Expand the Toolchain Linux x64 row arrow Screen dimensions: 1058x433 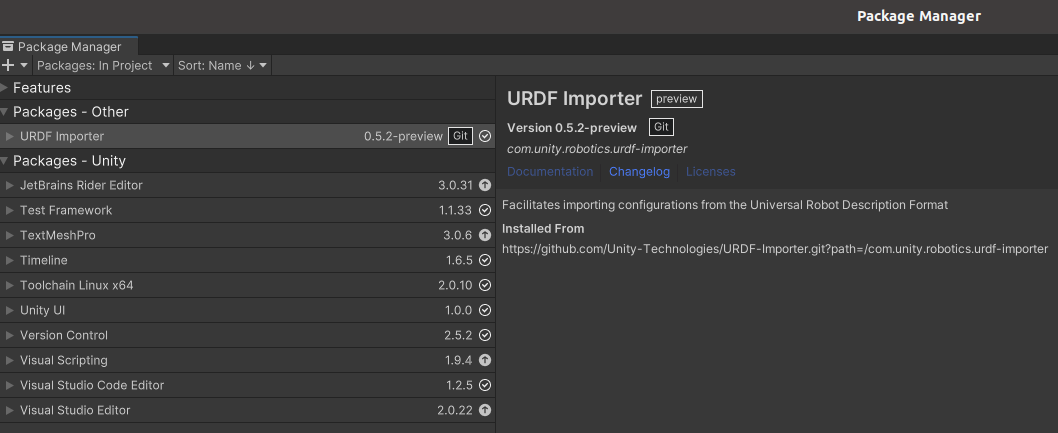point(9,285)
